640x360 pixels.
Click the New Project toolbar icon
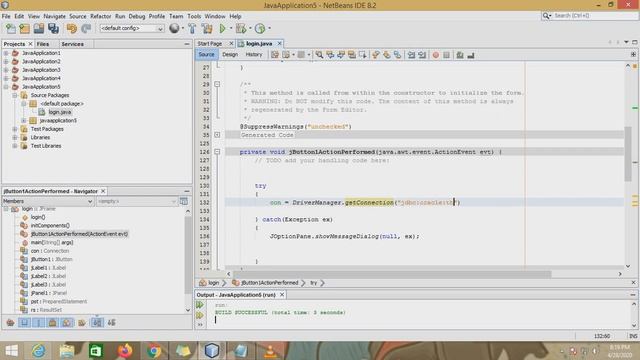click(24, 28)
